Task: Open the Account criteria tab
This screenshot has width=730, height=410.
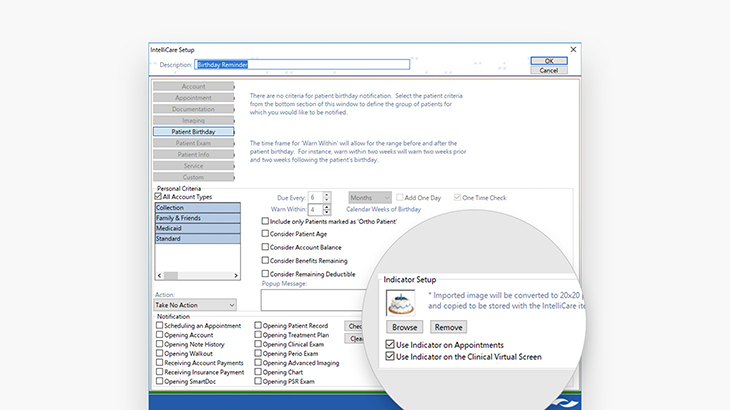Action: click(x=193, y=86)
